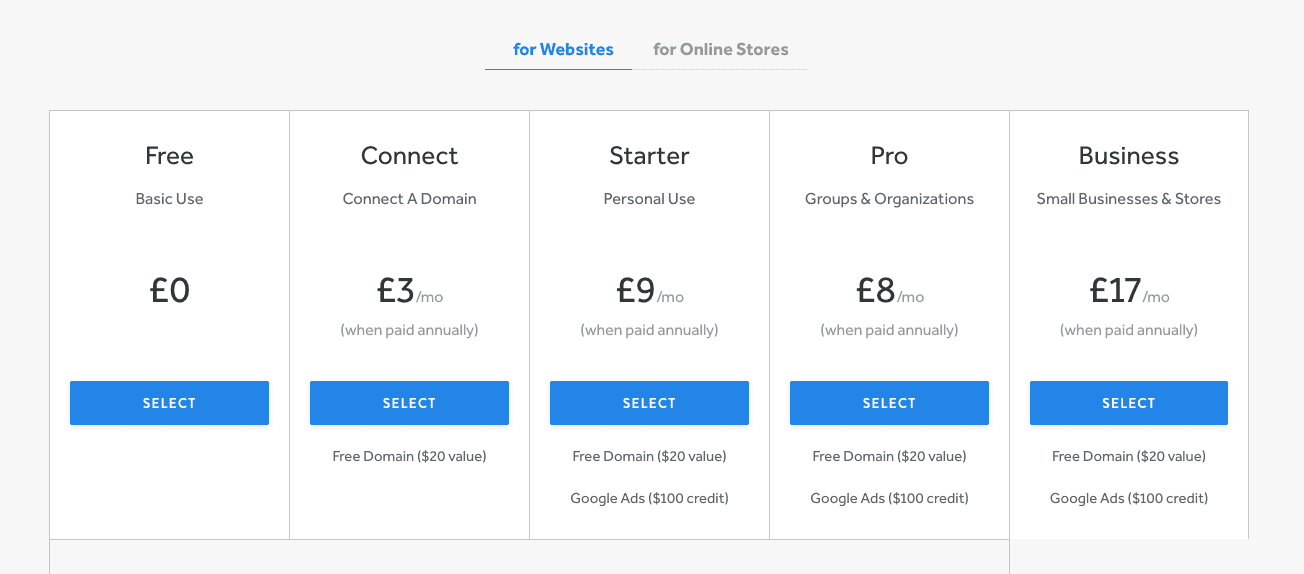Click Google Ads credit under Starter
1304x574 pixels.
tap(649, 498)
